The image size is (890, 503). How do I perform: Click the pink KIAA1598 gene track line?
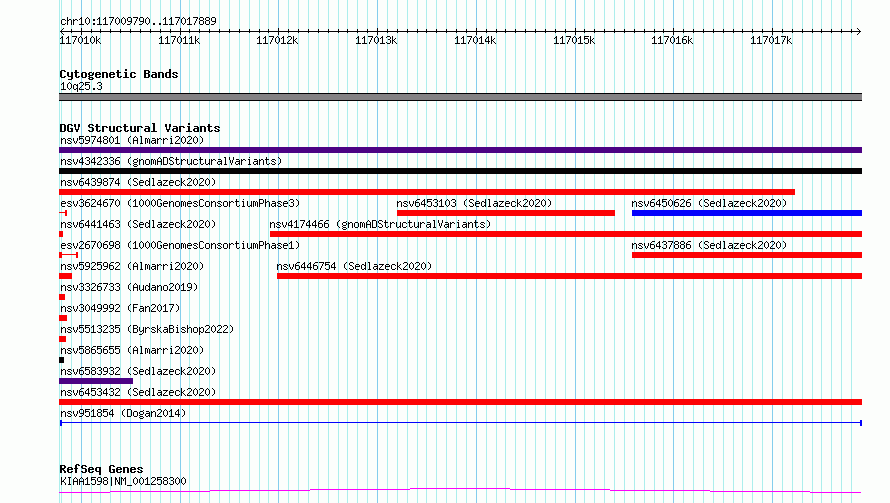pyautogui.click(x=460, y=490)
